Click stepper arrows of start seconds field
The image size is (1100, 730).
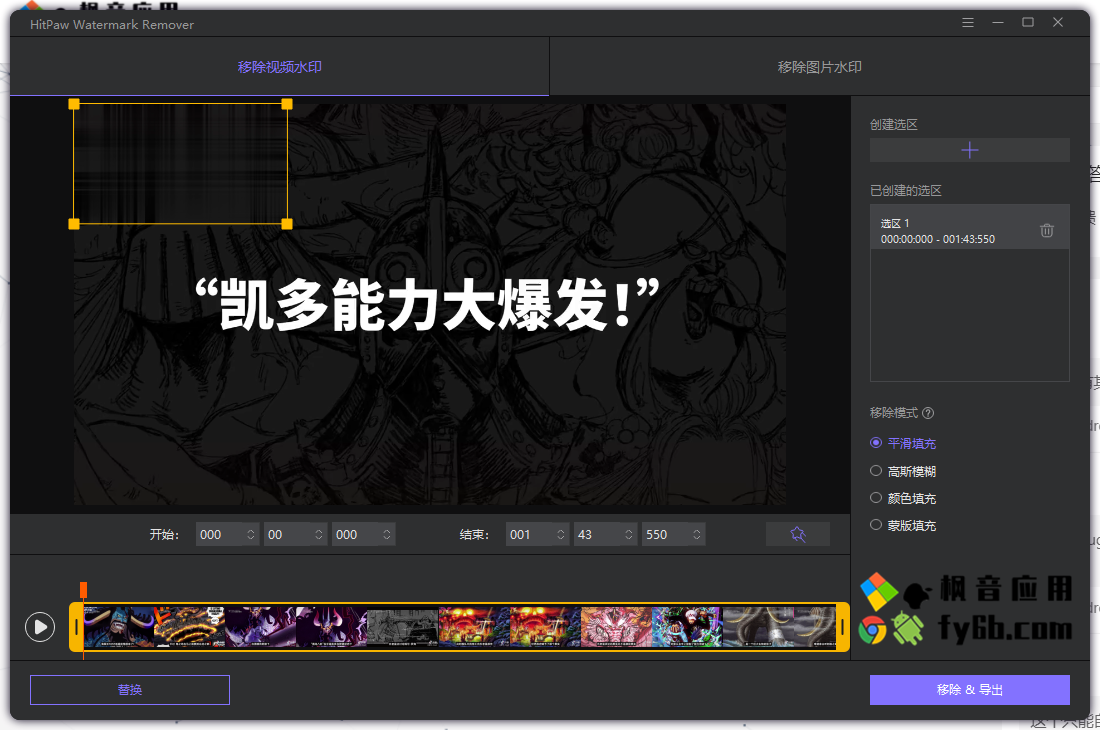[x=319, y=534]
